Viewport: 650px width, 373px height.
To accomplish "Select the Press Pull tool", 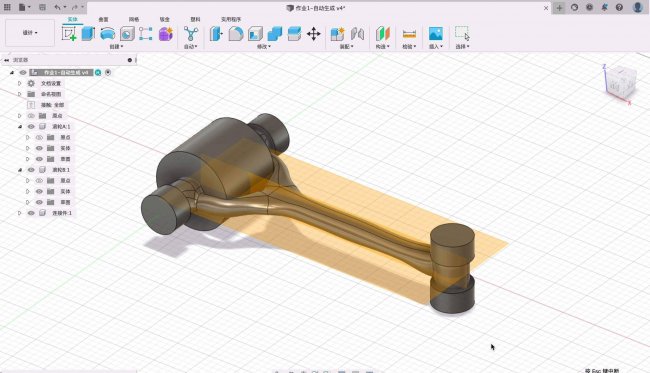I will tap(216, 34).
